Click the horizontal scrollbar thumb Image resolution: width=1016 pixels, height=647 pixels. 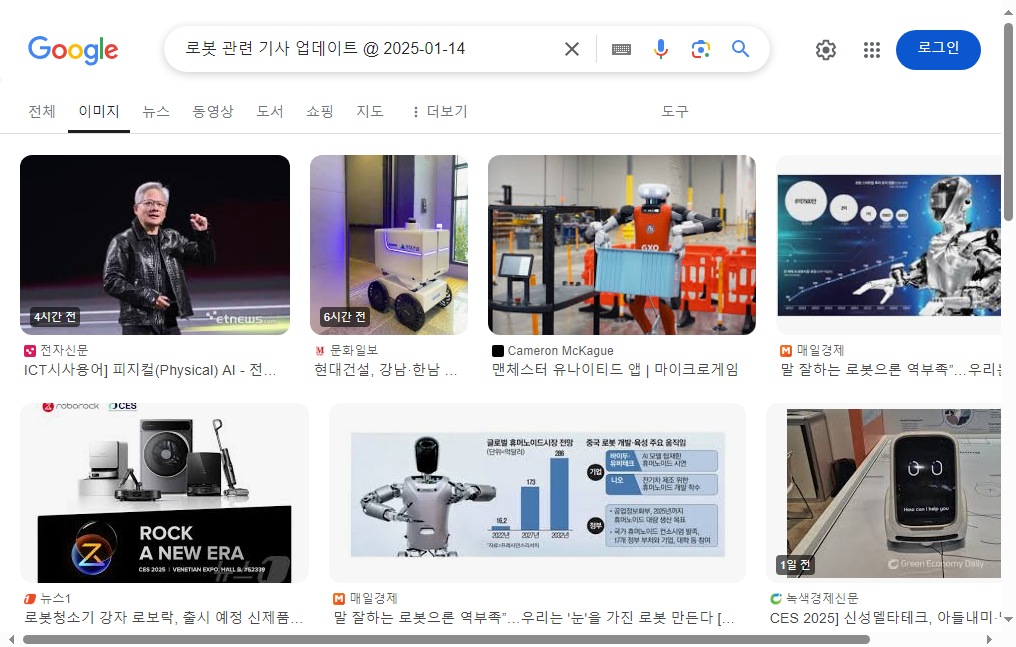[x=446, y=640]
